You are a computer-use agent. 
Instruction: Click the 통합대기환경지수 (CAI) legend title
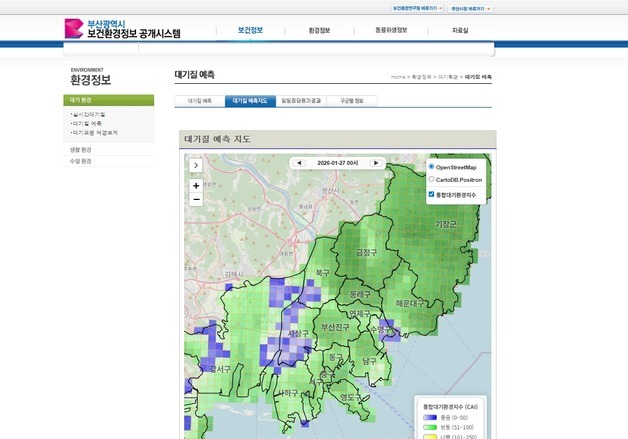pos(451,407)
